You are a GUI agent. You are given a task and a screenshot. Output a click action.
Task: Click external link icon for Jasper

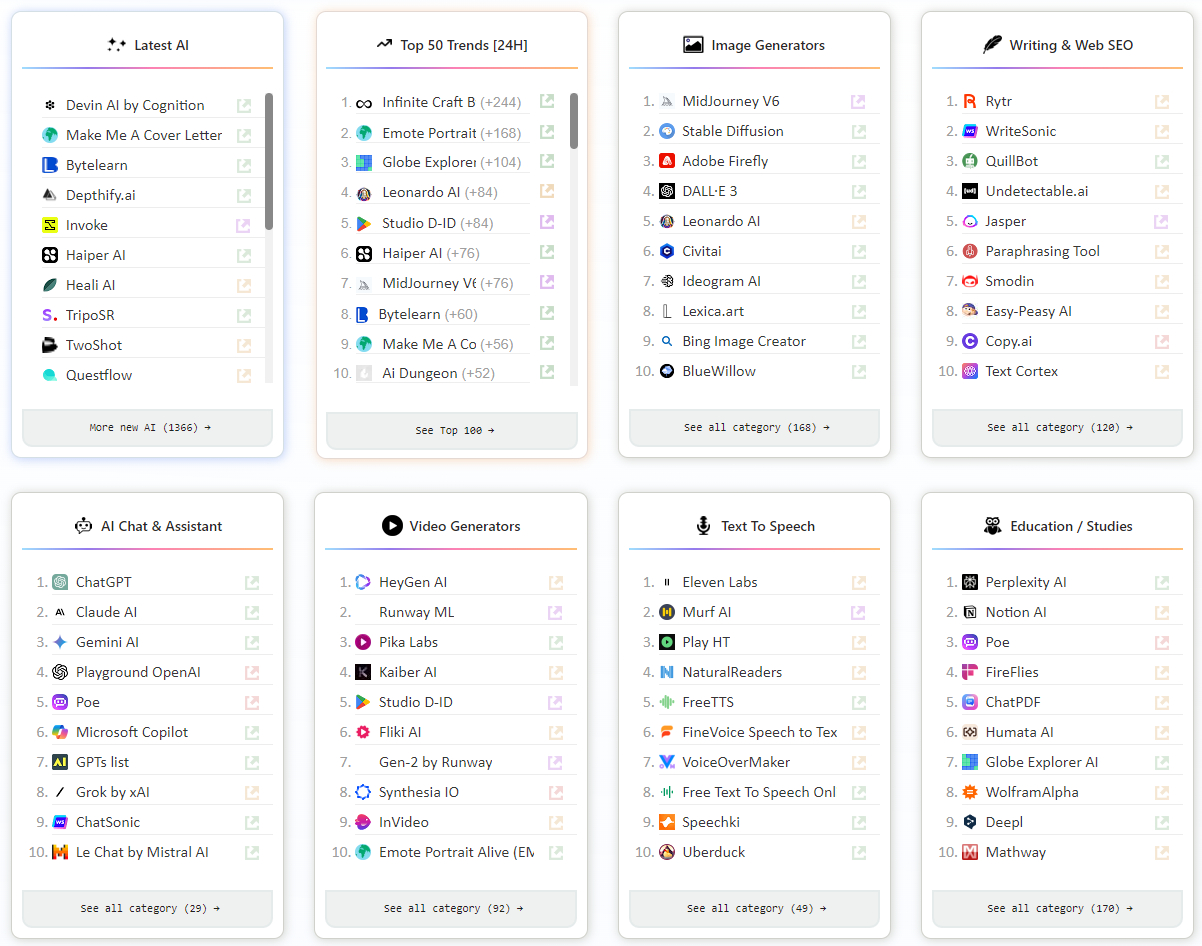click(1161, 222)
